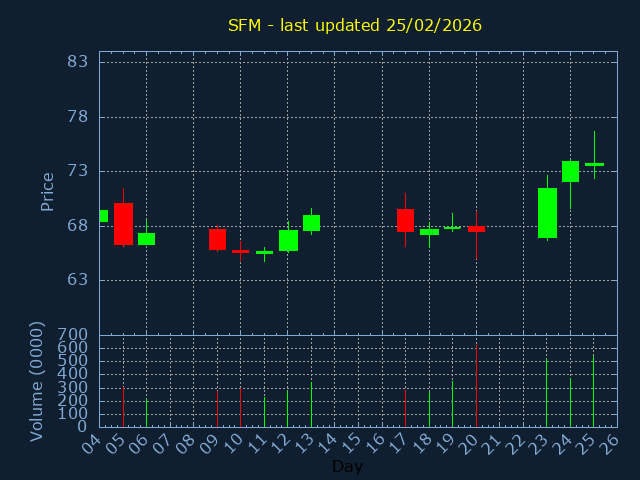Select the green candlestick on day 06
This screenshot has width=640, height=480.
point(146,239)
